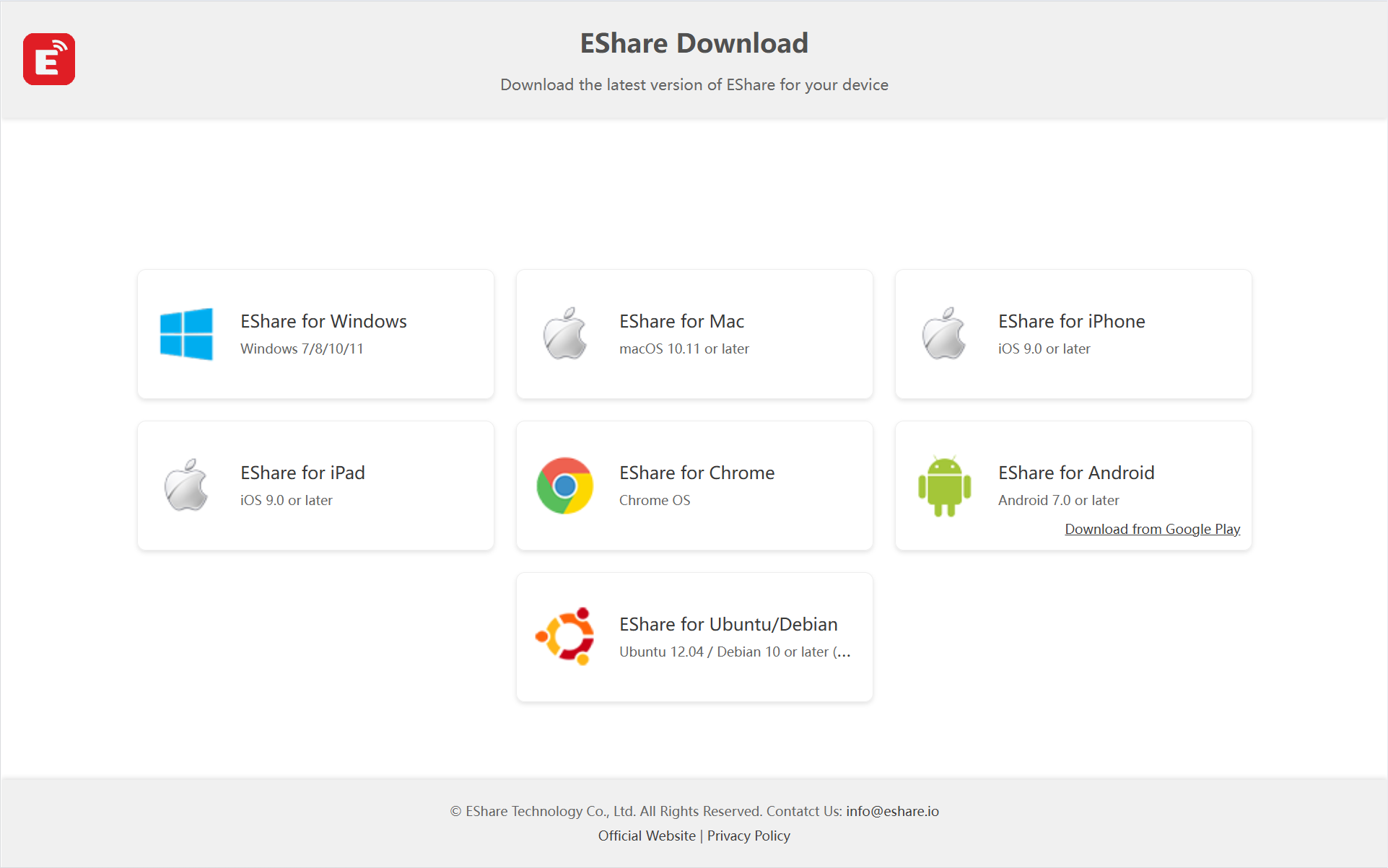1388x868 pixels.
Task: Click the Windows logo icon
Action: point(186,334)
